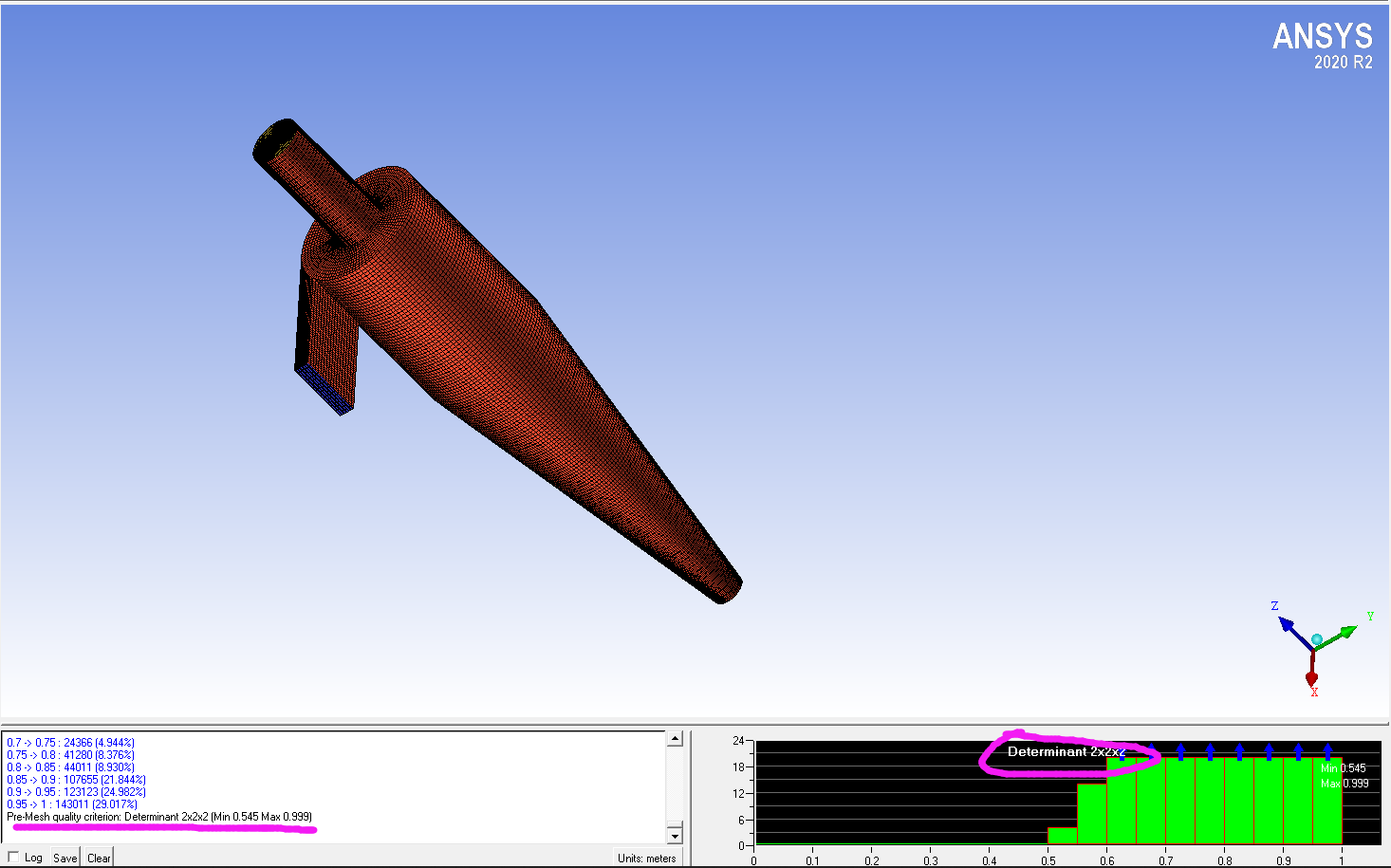This screenshot has width=1391, height=868.
Task: Select the 0.55 to 0.6 histogram bar
Action: coord(1091,814)
